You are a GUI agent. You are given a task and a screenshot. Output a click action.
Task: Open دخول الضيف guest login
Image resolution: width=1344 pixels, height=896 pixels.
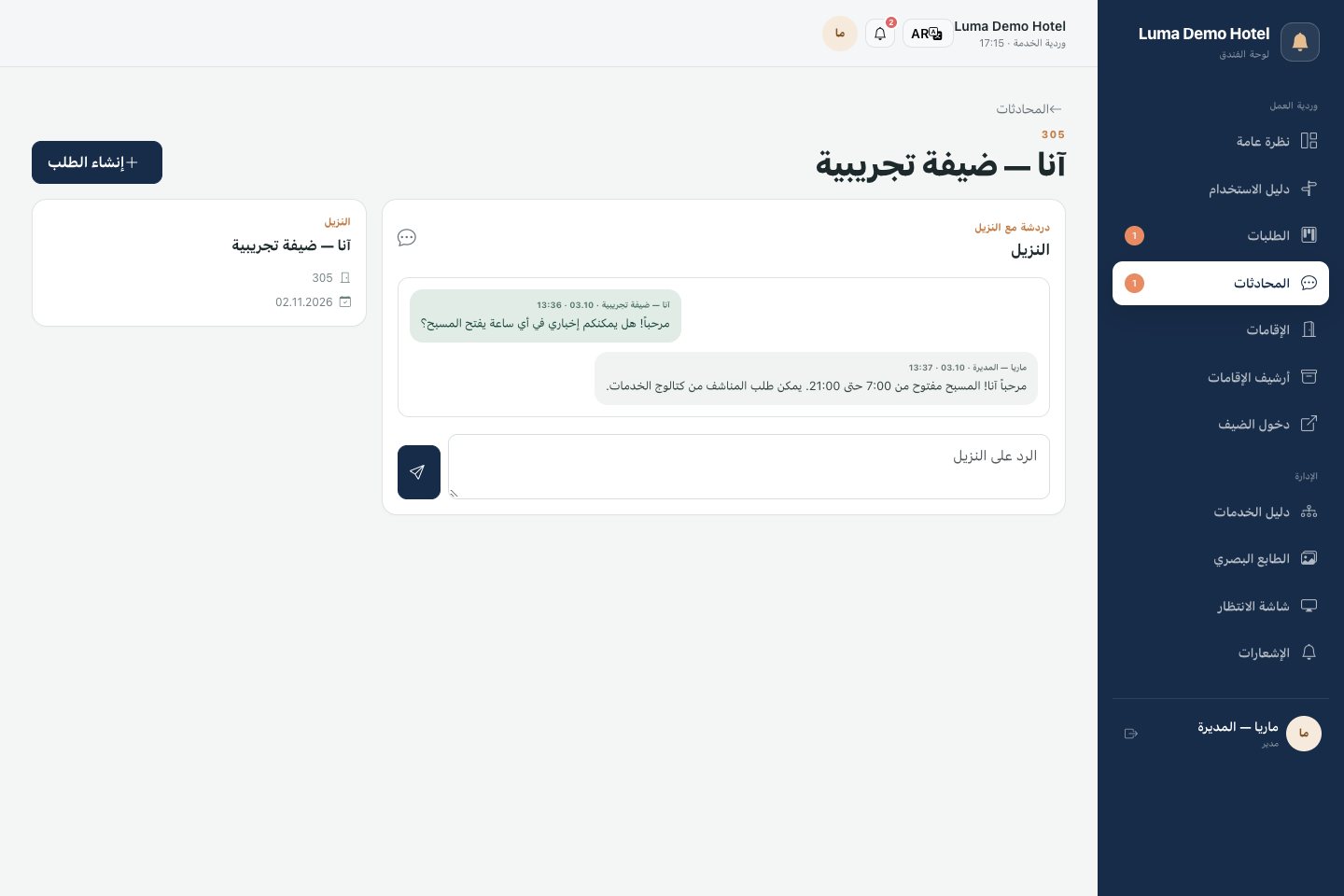coord(1220,424)
